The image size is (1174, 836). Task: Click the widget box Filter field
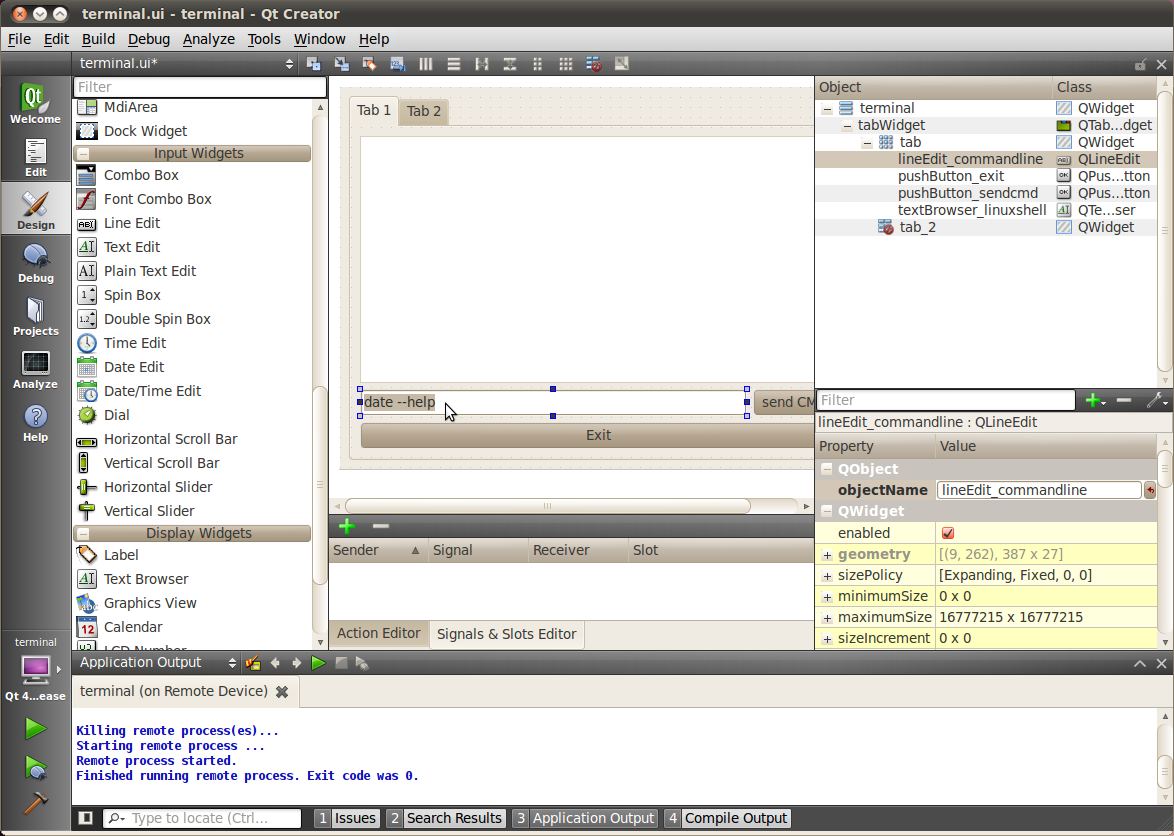pos(200,87)
